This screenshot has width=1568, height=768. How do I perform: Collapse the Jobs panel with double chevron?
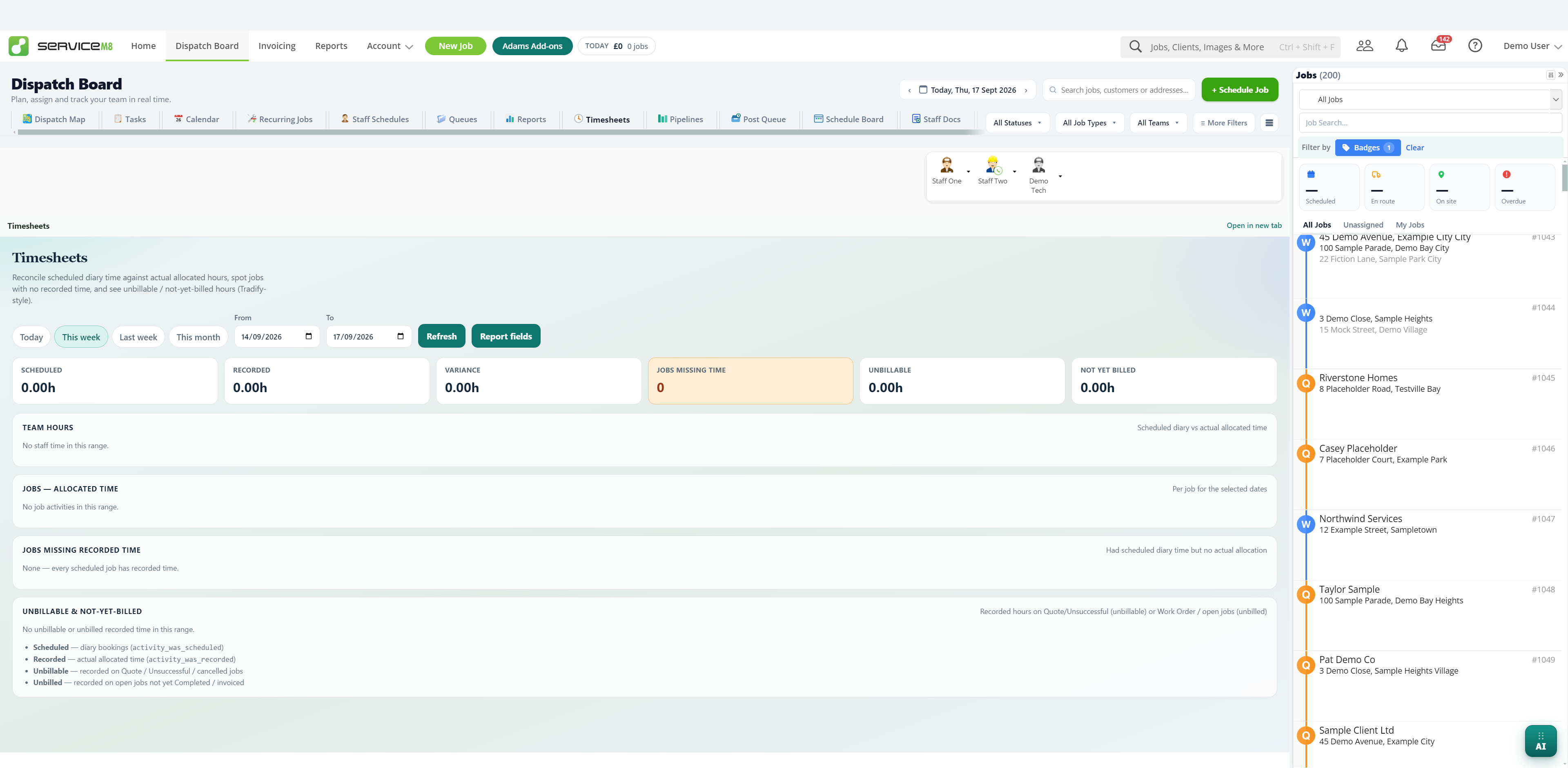click(1561, 75)
